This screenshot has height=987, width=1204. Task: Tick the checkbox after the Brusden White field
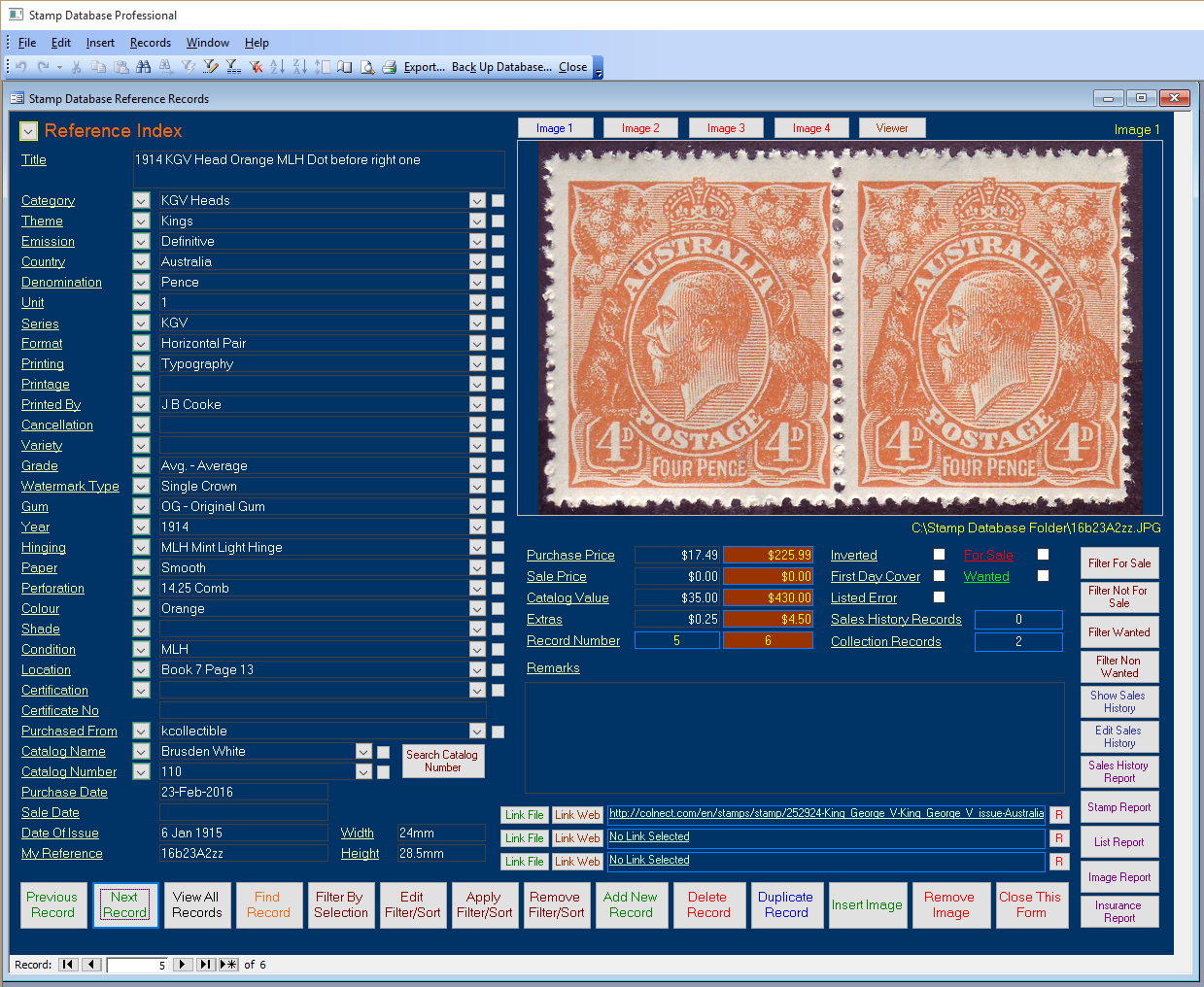click(383, 752)
